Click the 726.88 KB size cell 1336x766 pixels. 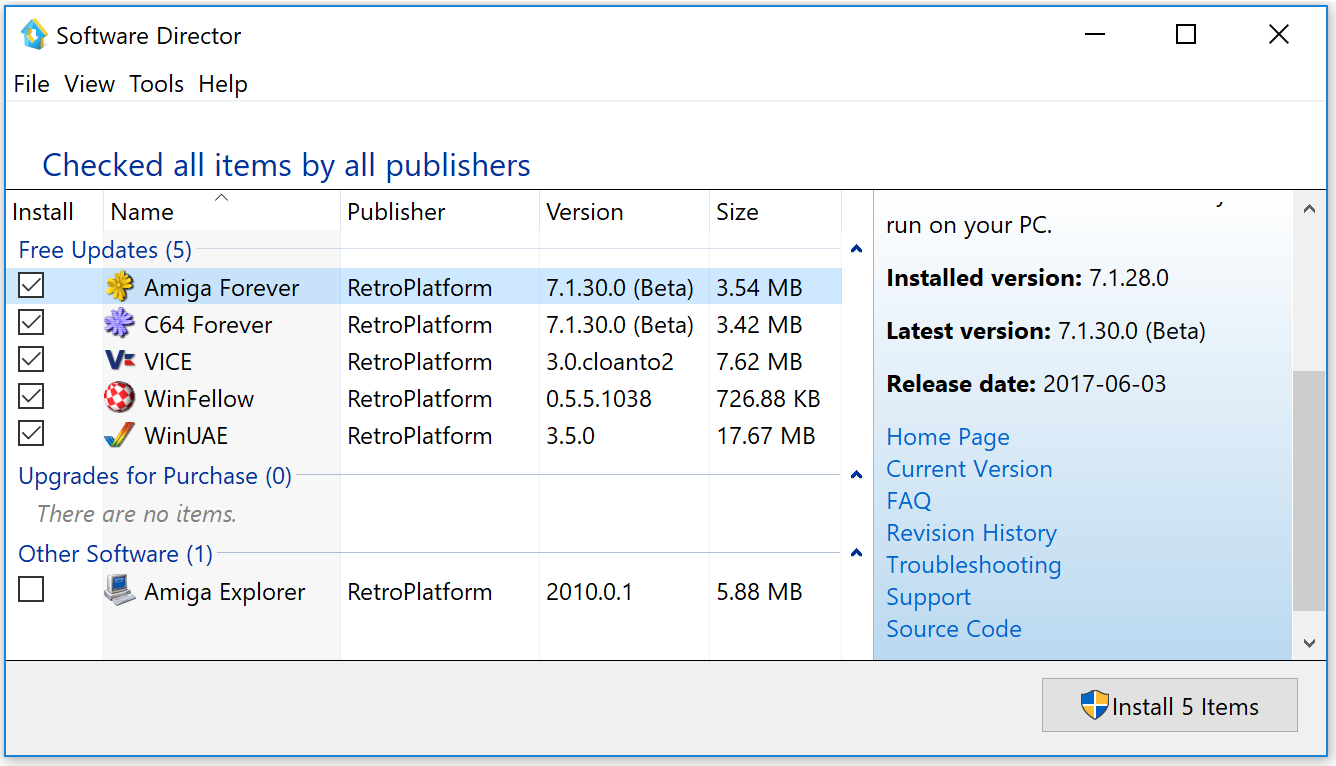768,399
